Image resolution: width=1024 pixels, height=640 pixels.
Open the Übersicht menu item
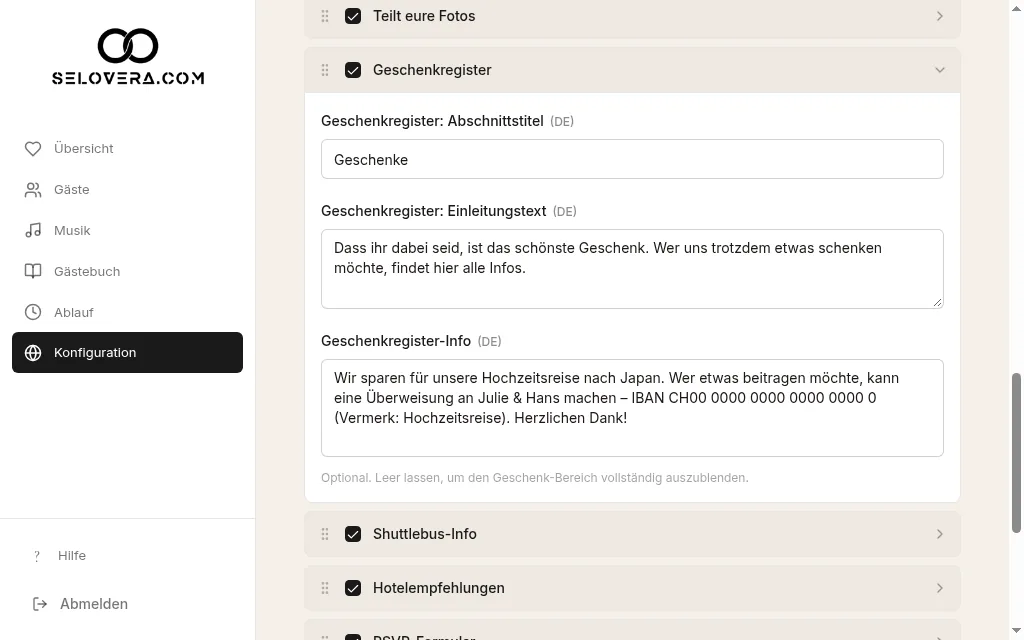coord(127,149)
